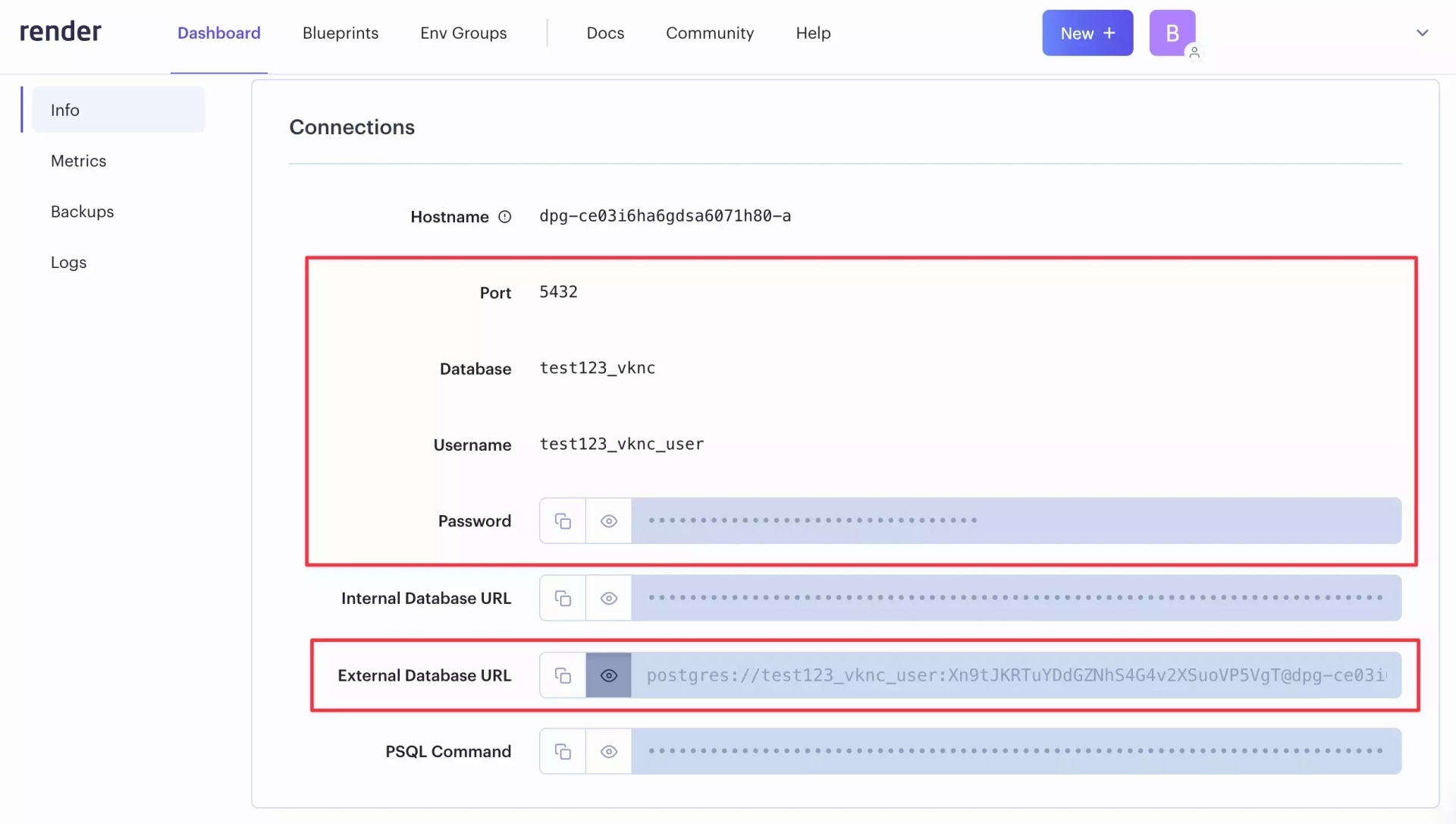Click the Docs navigation item
Image resolution: width=1456 pixels, height=824 pixels.
pyautogui.click(x=605, y=33)
